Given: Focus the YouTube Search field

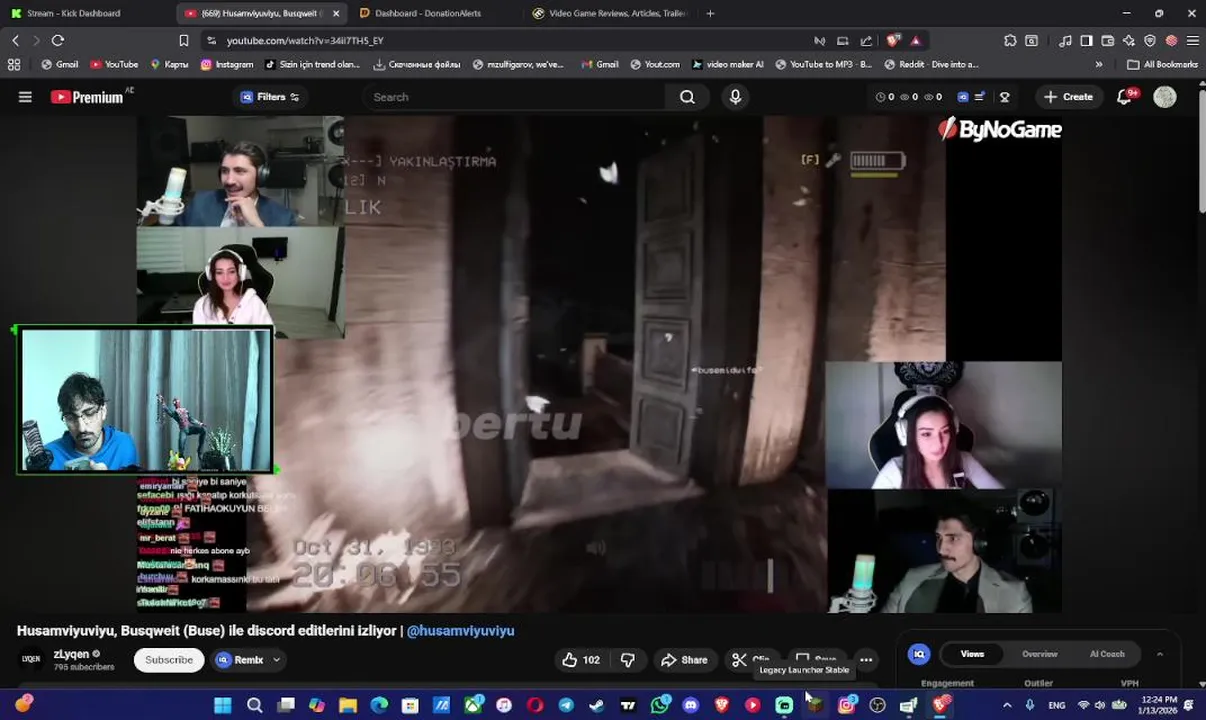Looking at the screenshot, I should (x=515, y=97).
